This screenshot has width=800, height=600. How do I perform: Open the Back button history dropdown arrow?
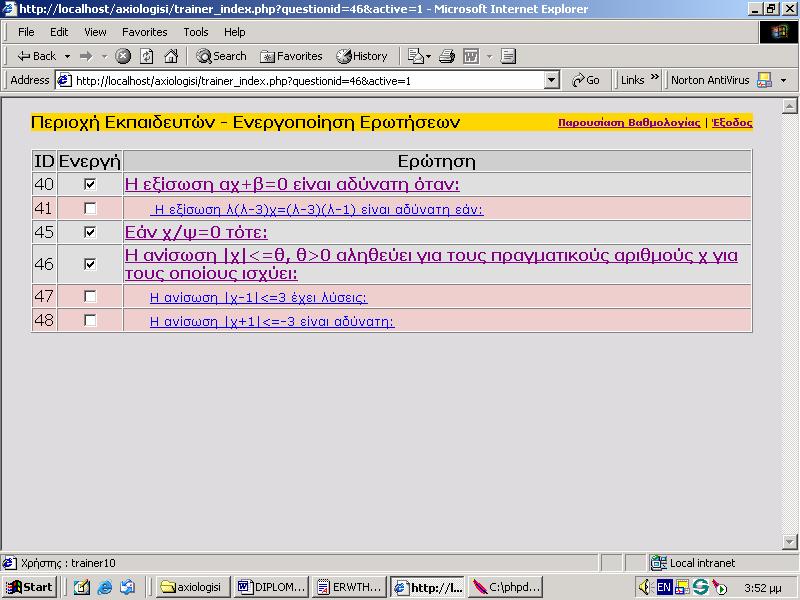[x=67, y=56]
